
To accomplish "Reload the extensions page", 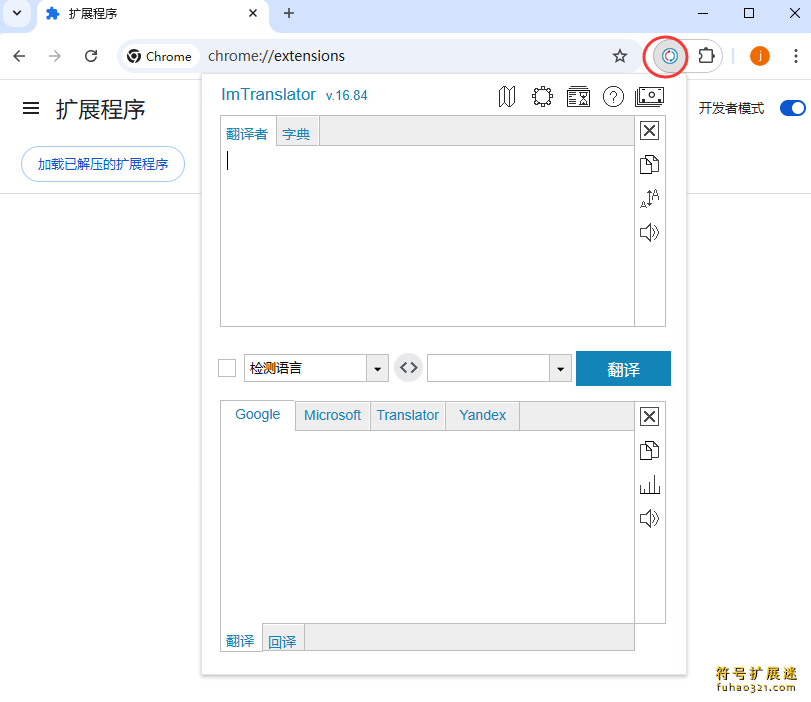I will pyautogui.click(x=91, y=56).
